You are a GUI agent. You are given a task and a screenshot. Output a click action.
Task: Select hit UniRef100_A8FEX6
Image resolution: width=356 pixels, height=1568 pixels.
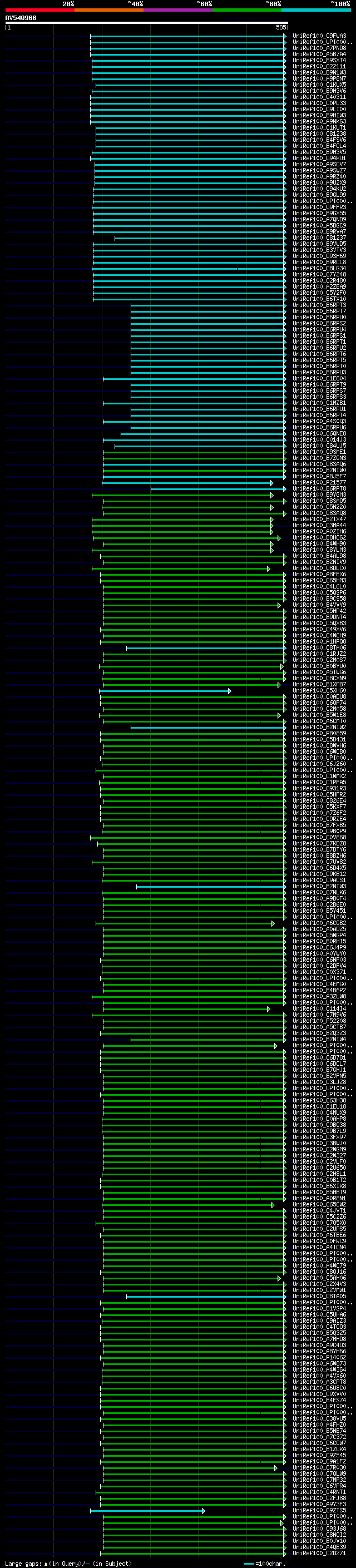click(319, 574)
